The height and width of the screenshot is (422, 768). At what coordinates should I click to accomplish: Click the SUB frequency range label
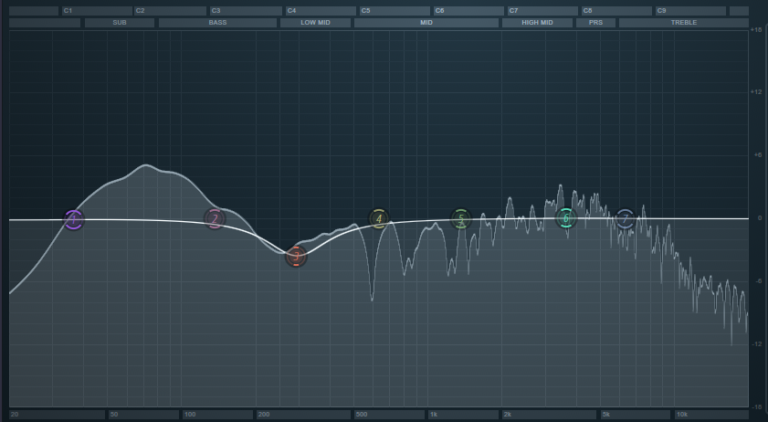[119, 22]
